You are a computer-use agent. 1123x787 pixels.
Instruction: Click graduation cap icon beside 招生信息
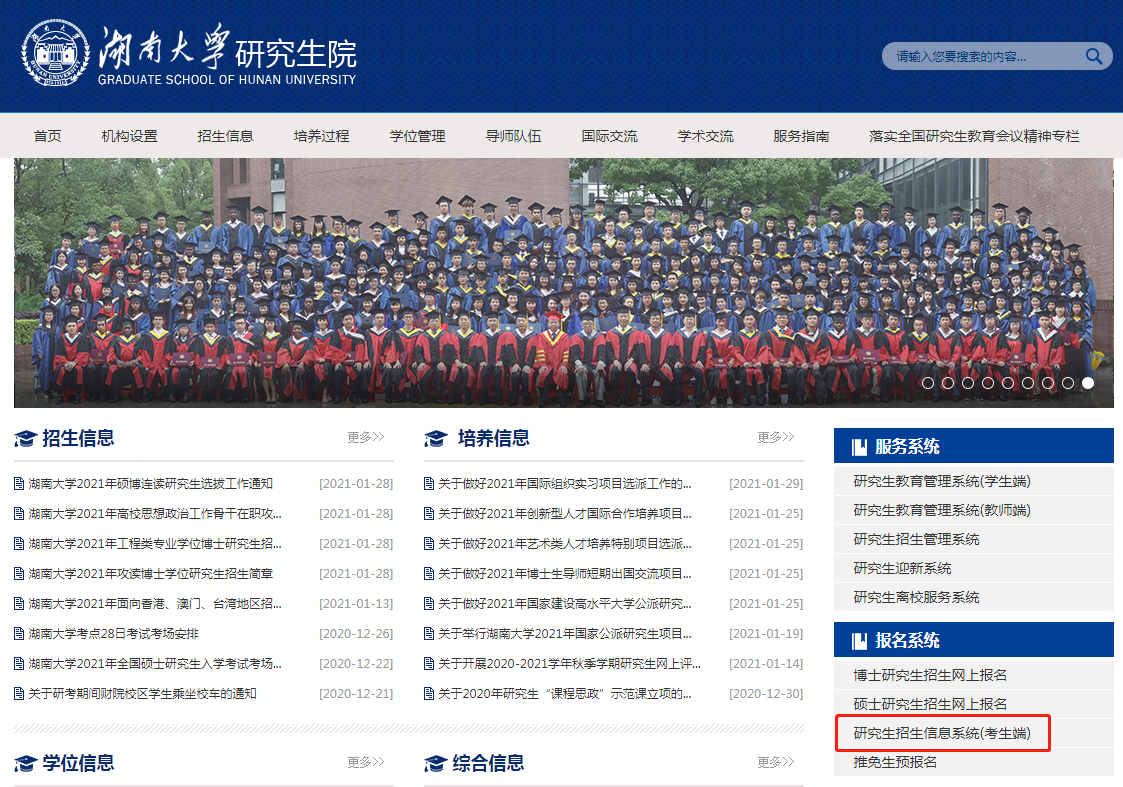coord(25,438)
